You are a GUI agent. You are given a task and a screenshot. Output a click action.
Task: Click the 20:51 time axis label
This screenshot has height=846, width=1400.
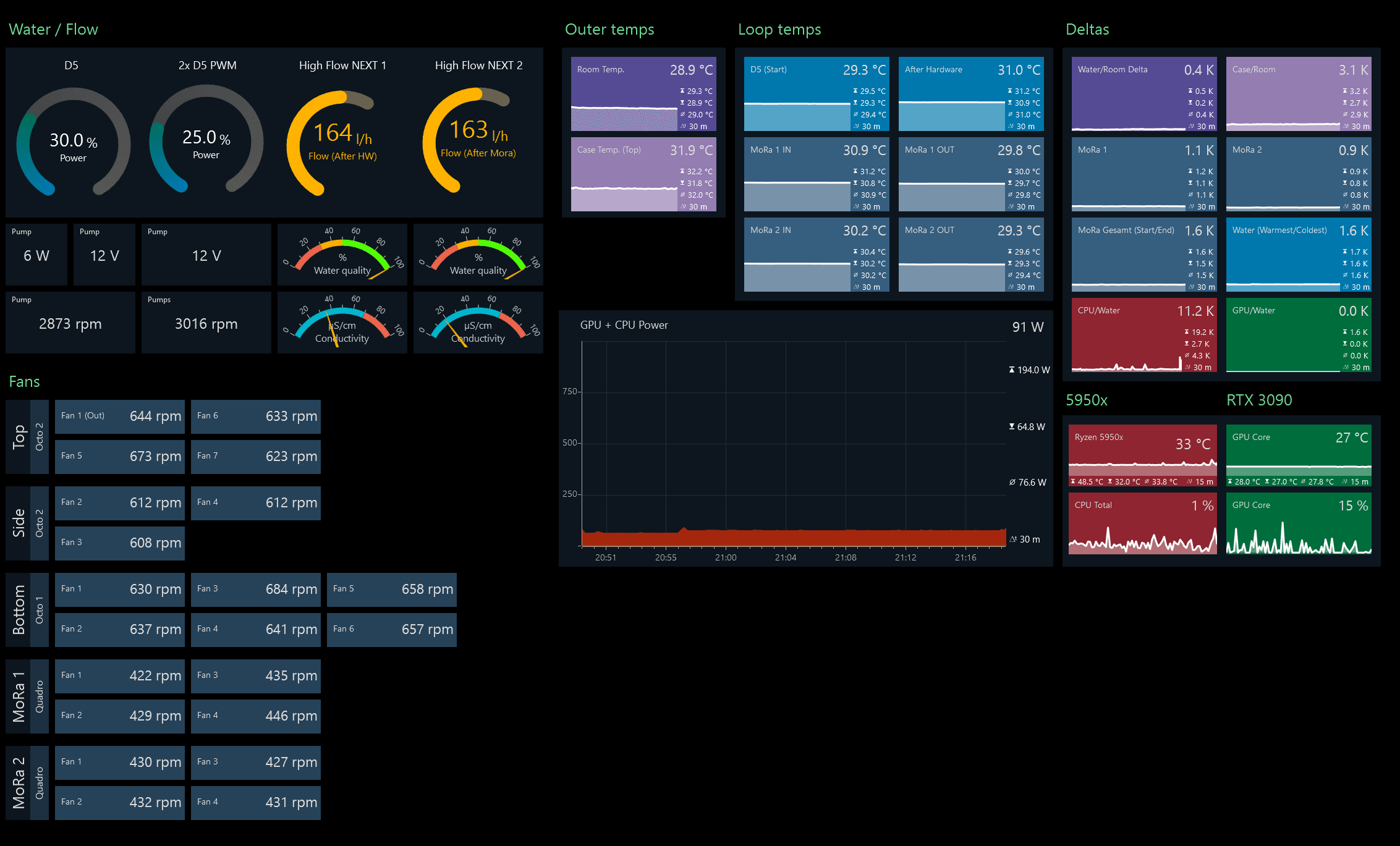606,557
